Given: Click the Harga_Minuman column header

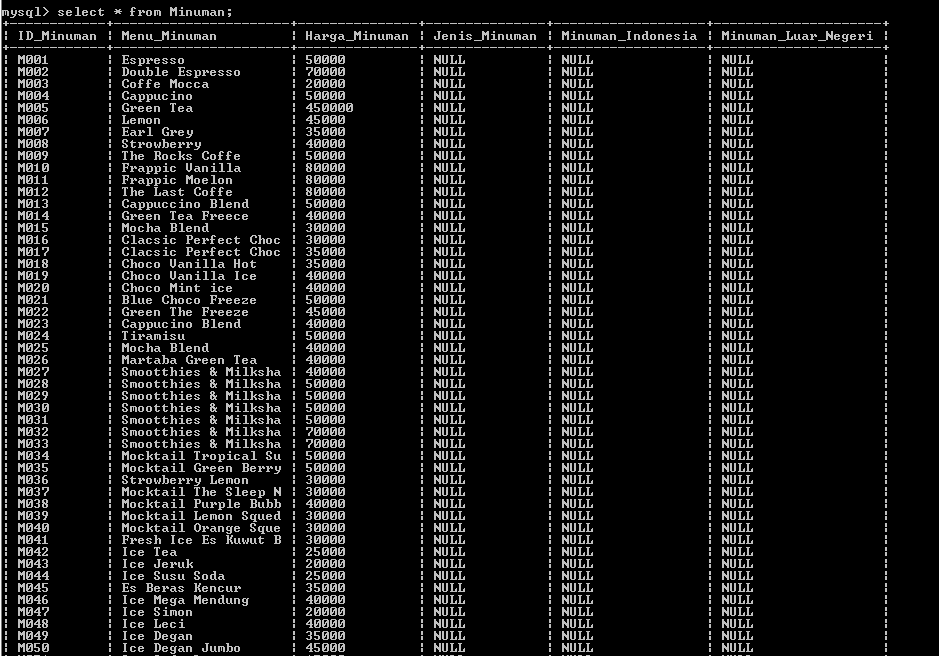Looking at the screenshot, I should [357, 36].
